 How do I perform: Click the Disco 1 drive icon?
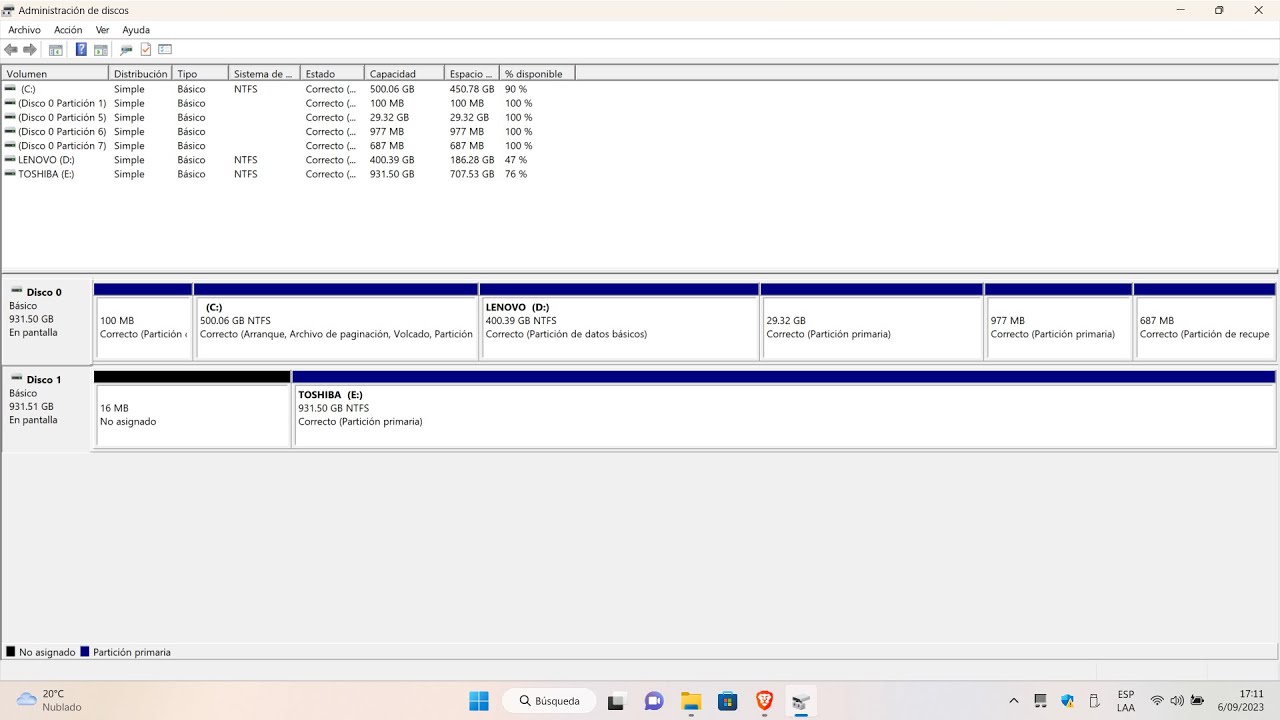(x=16, y=379)
